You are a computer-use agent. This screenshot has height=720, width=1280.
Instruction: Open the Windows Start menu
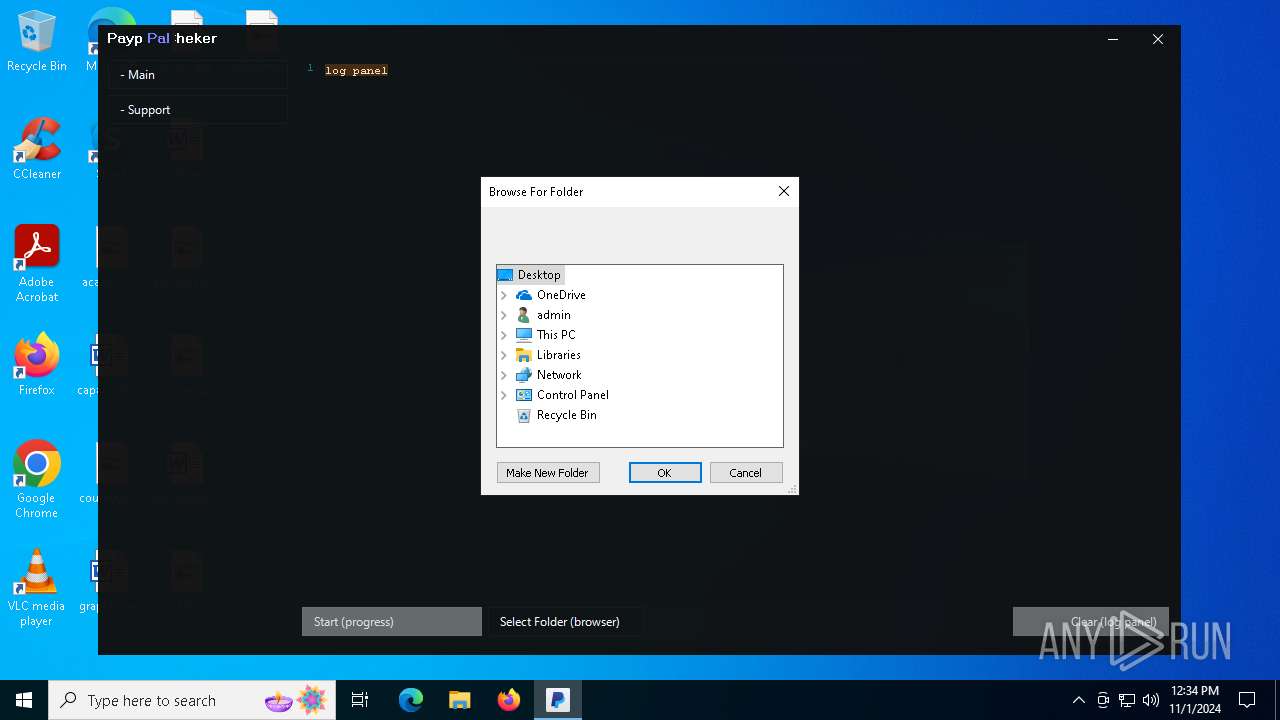pyautogui.click(x=24, y=700)
